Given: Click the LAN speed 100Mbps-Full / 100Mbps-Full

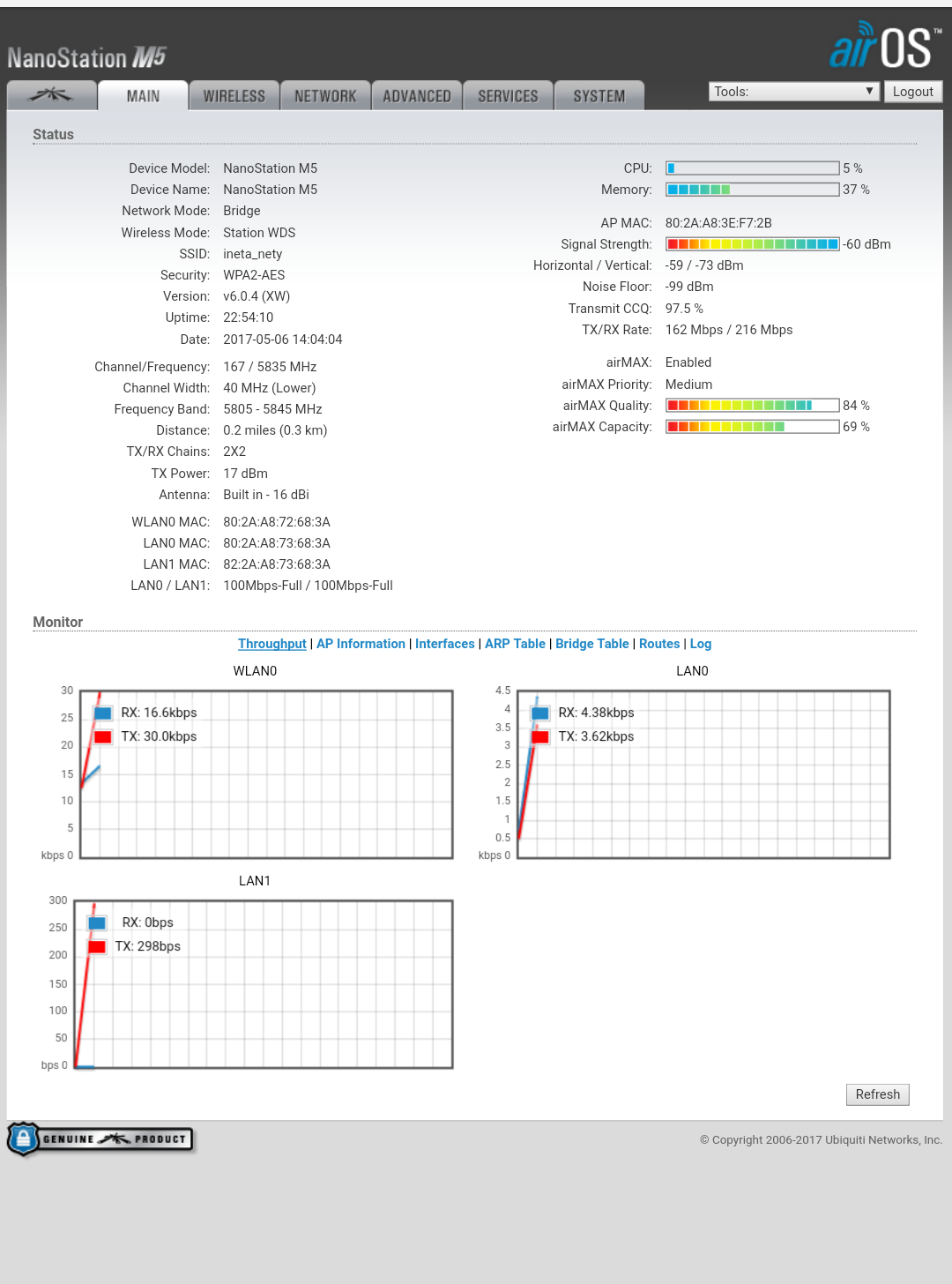Looking at the screenshot, I should pos(309,586).
